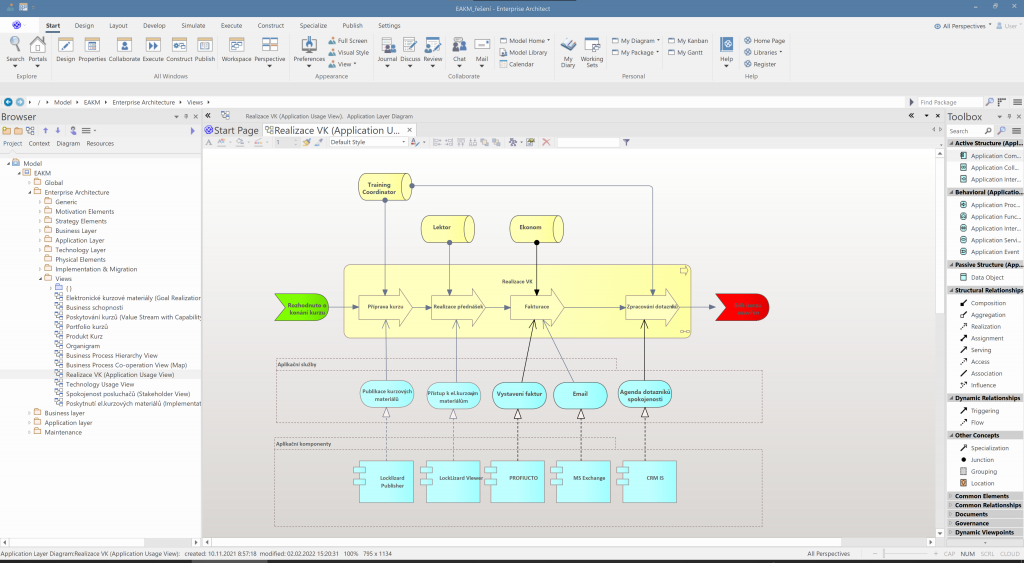The width and height of the screenshot is (1024, 563).
Task: Click My Gantt button
Action: click(685, 52)
